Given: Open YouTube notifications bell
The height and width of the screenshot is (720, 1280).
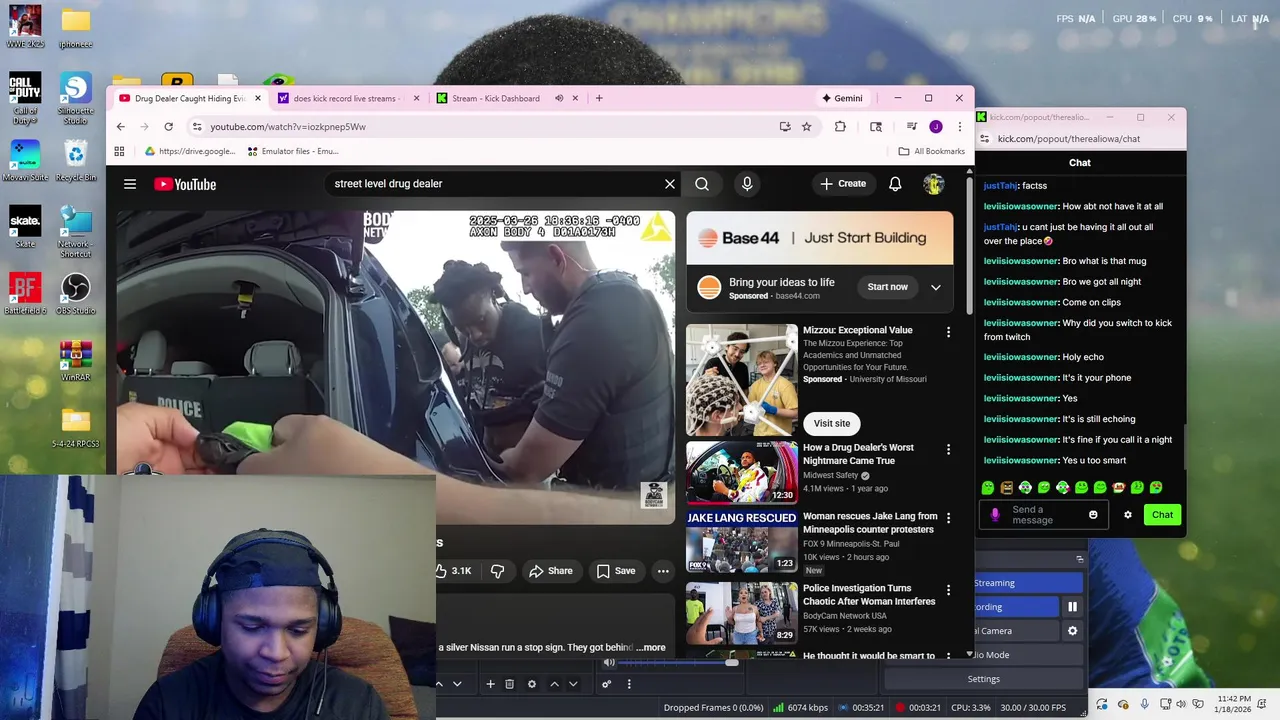Looking at the screenshot, I should pyautogui.click(x=895, y=184).
